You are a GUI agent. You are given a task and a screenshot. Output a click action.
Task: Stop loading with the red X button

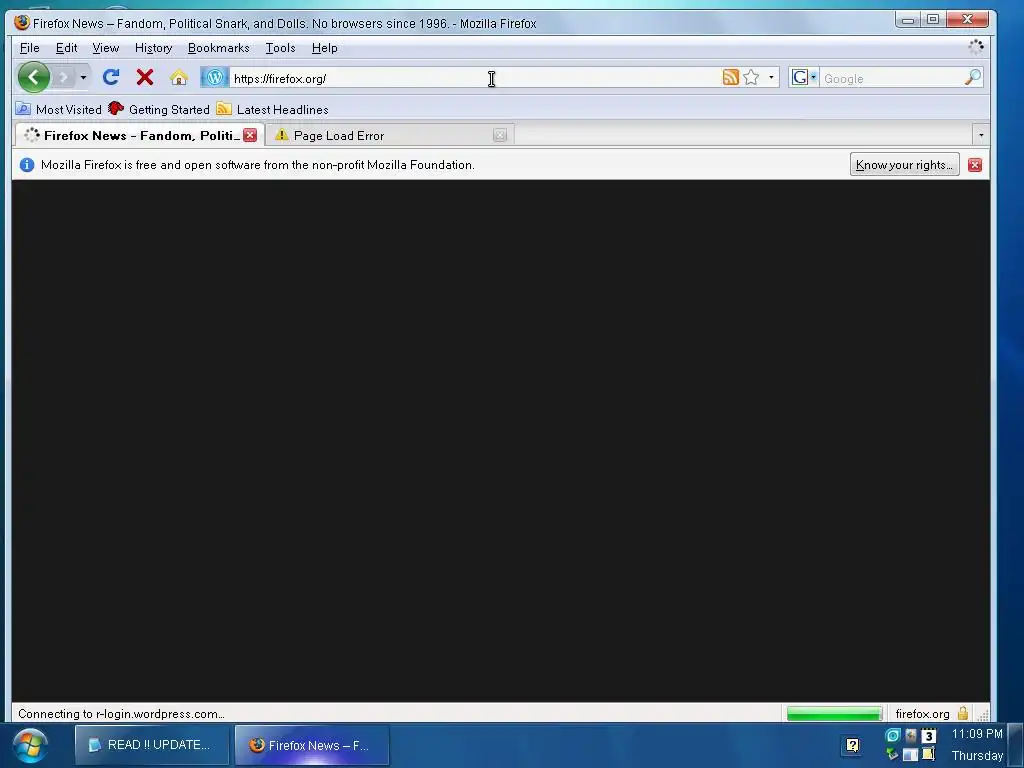coord(145,78)
